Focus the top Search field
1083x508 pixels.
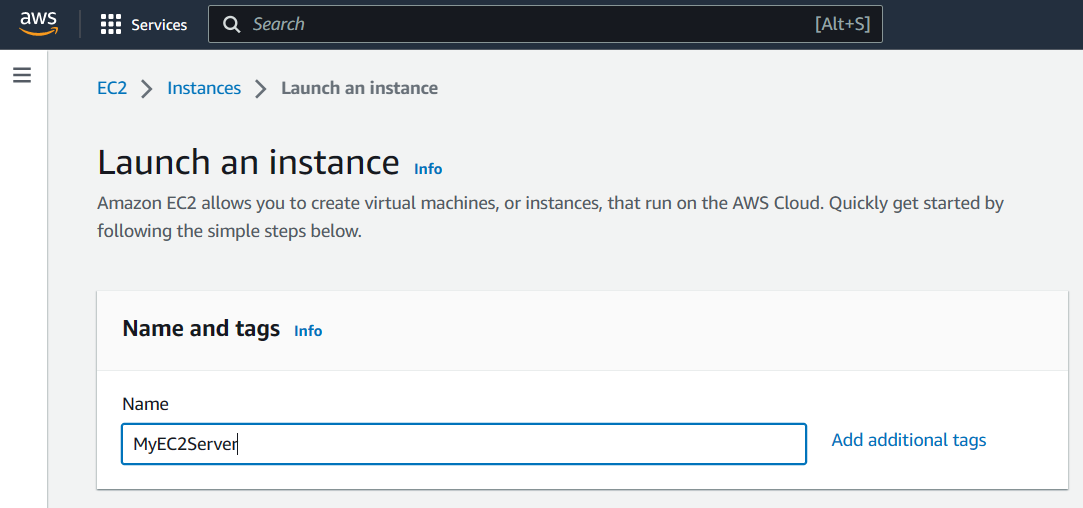545,24
